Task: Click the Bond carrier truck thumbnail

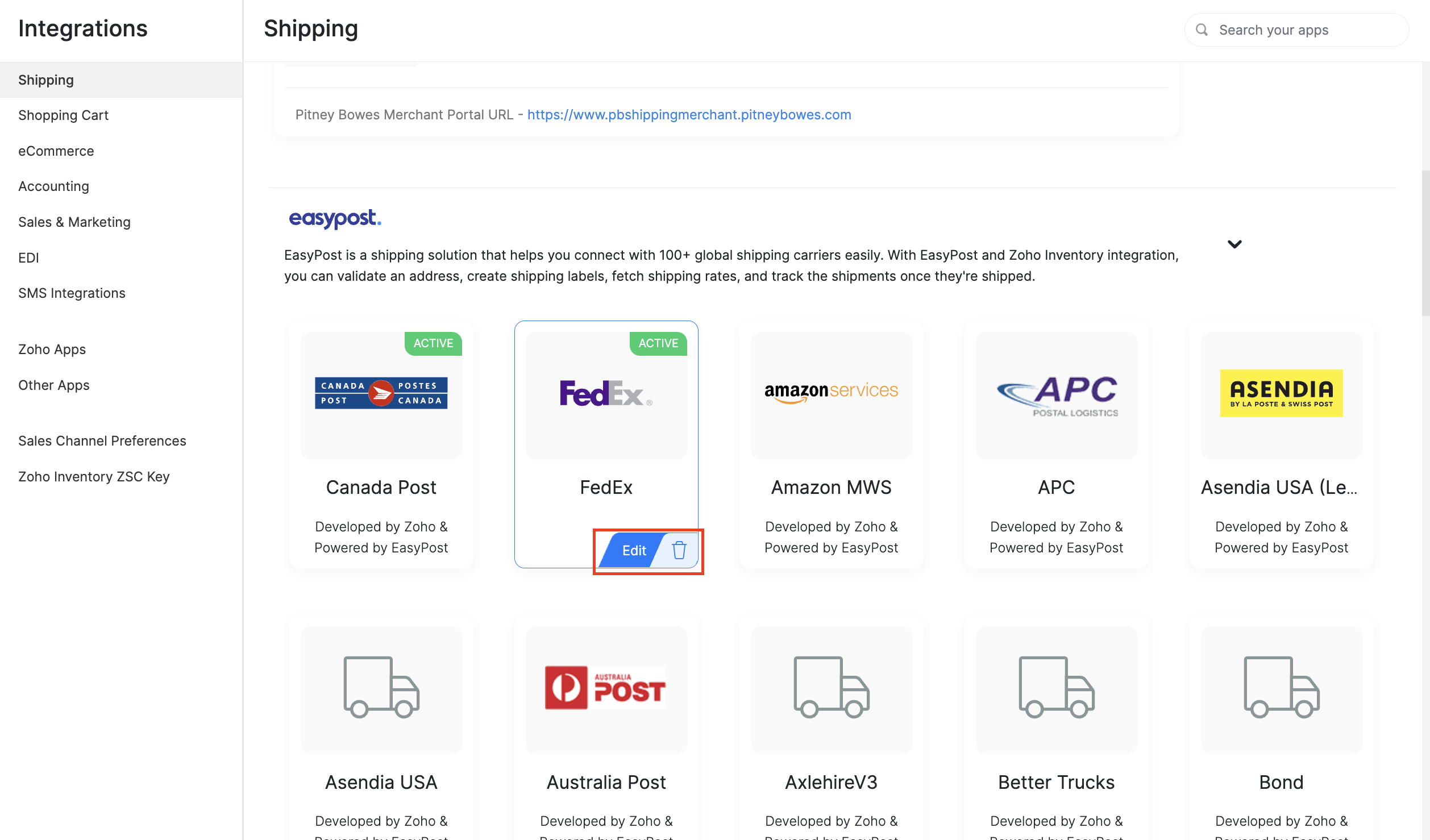Action: tap(1281, 688)
